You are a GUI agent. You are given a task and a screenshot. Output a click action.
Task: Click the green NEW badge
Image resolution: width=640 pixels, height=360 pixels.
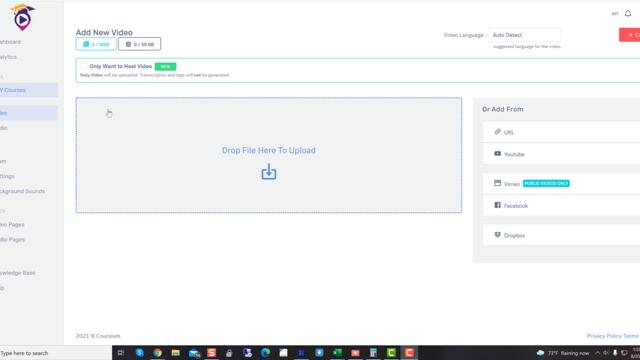click(x=165, y=67)
